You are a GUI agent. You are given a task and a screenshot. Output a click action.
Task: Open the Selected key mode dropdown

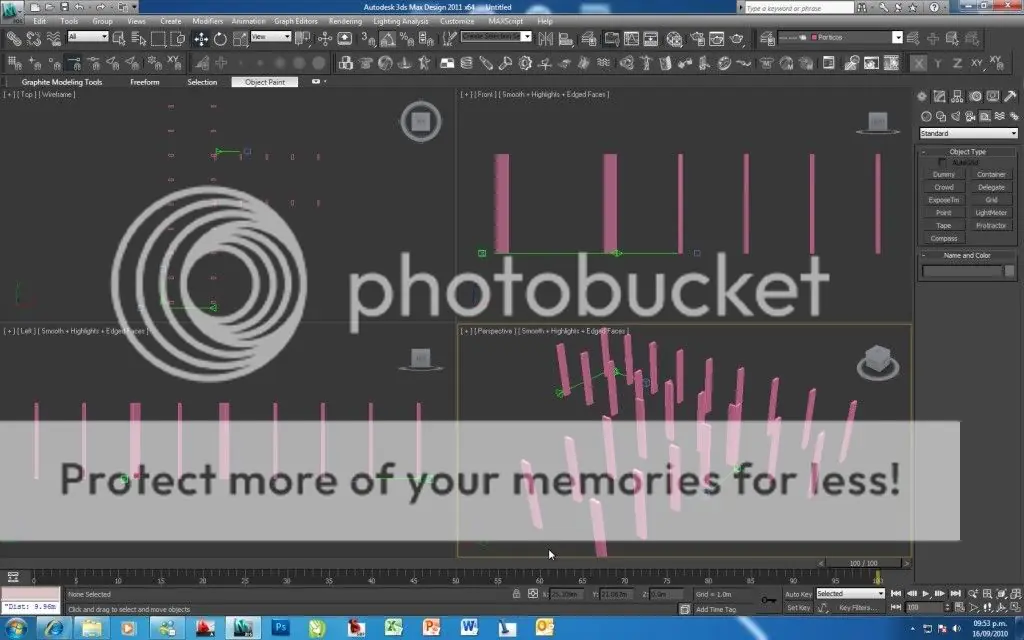850,594
